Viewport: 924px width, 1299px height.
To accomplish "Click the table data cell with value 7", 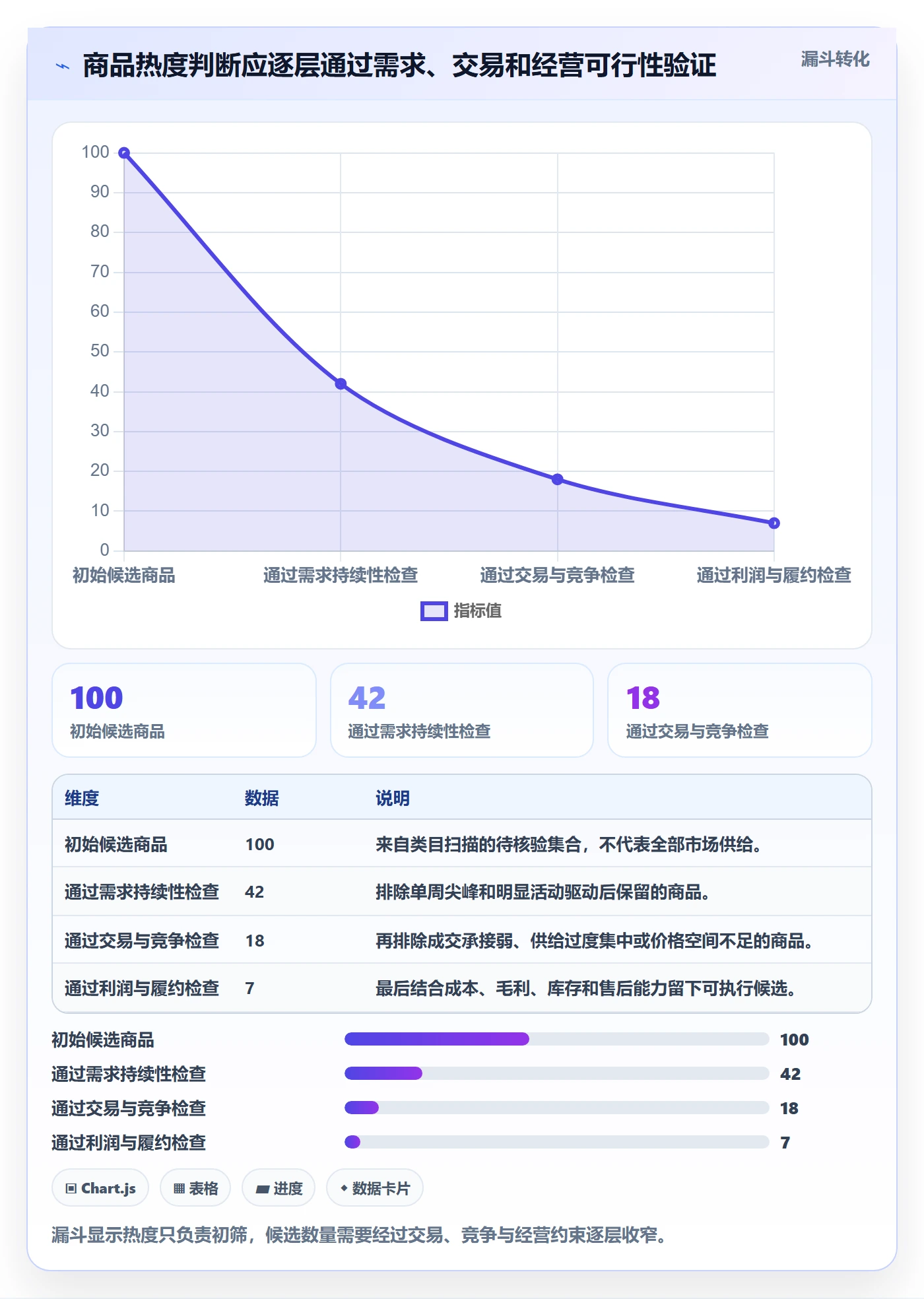I will 249,989.
